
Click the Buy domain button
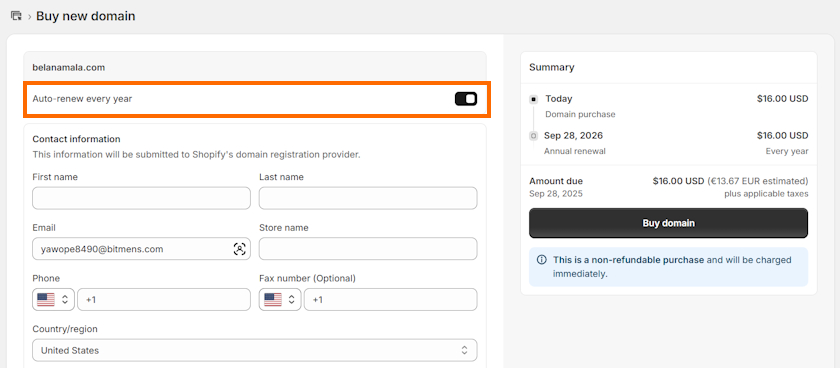point(669,223)
